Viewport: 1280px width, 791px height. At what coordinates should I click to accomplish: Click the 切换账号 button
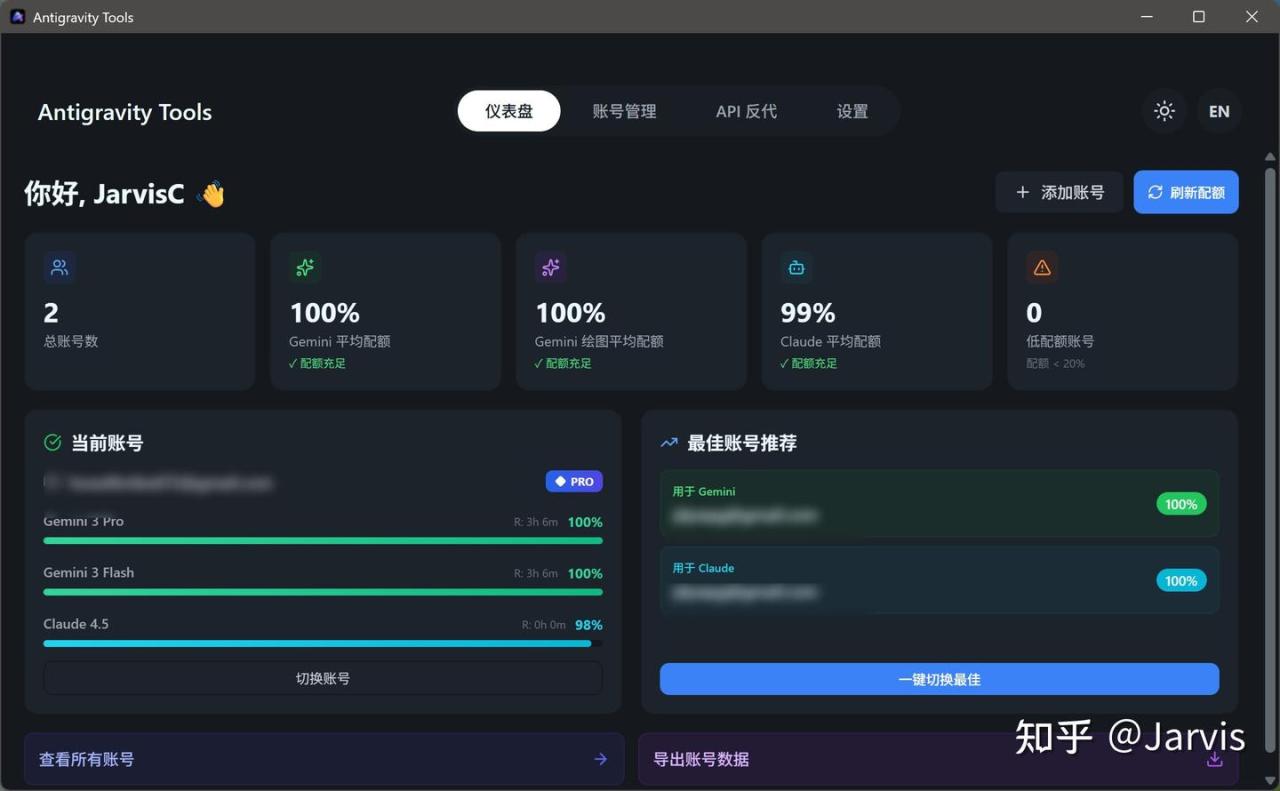322,678
